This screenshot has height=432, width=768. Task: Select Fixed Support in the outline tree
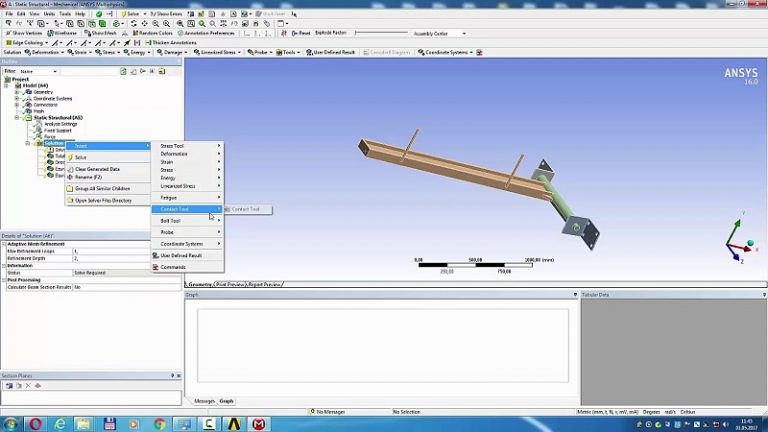pos(58,131)
